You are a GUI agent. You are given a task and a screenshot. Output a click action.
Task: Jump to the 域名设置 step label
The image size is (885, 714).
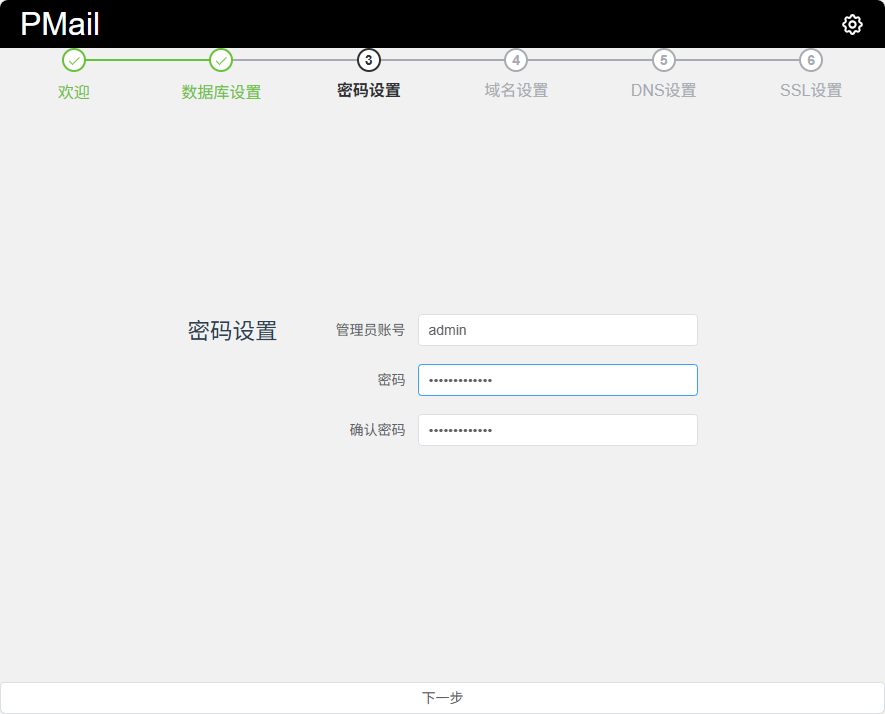[516, 90]
